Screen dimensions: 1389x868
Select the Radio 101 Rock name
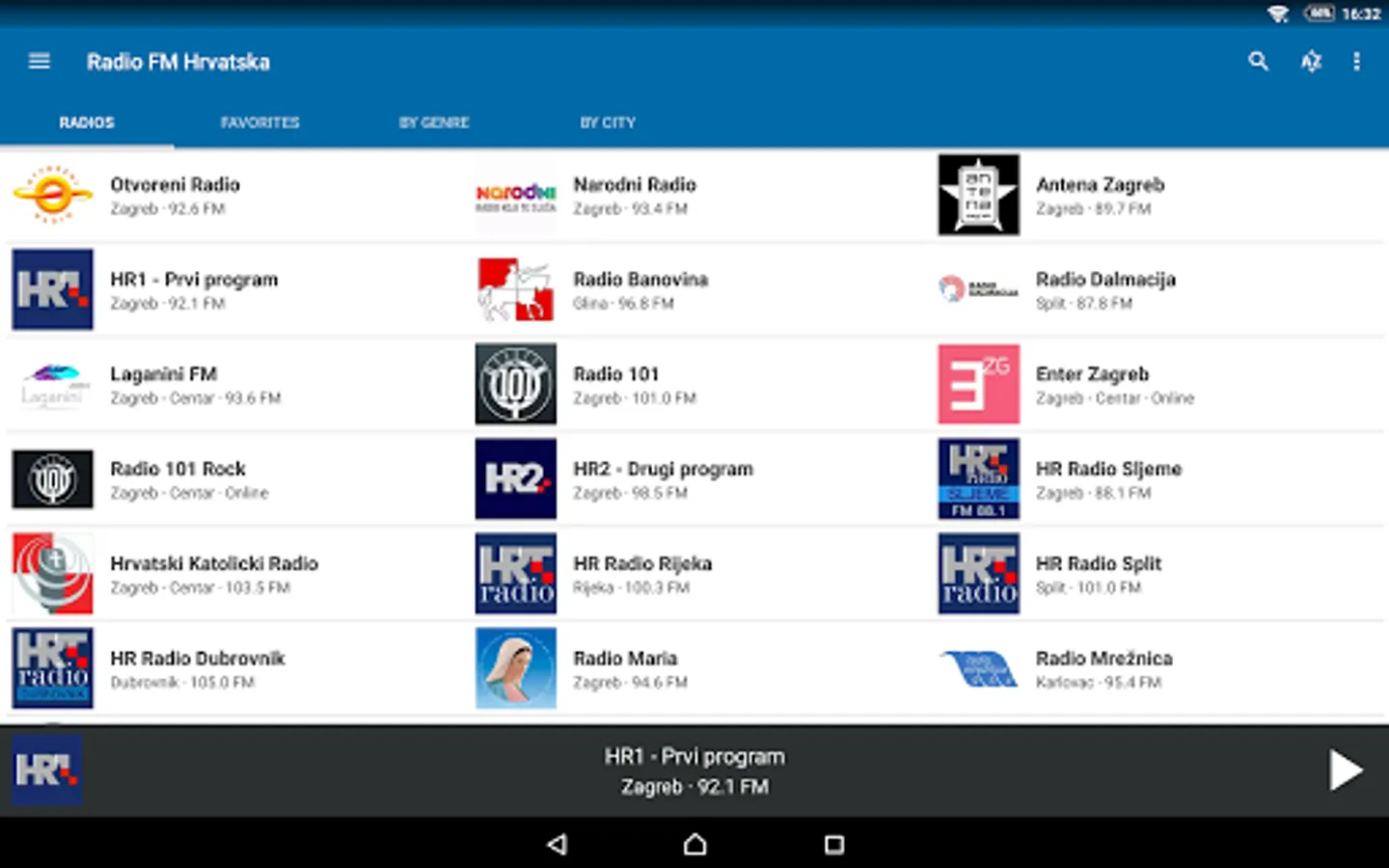[177, 469]
